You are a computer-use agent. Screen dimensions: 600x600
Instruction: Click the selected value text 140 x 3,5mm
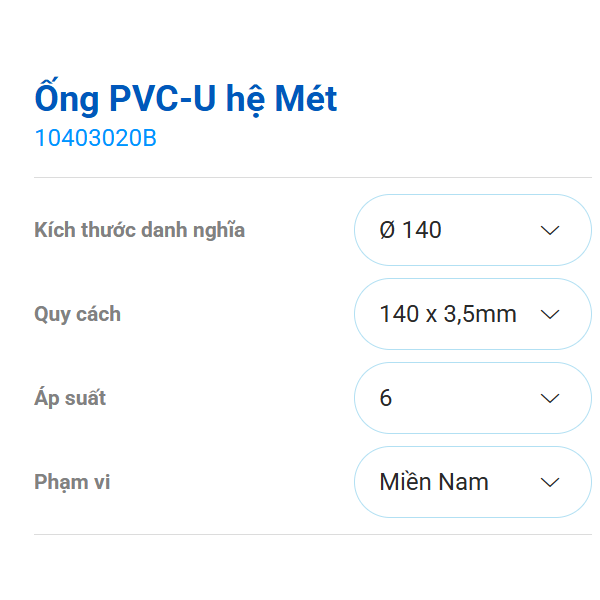coord(448,314)
